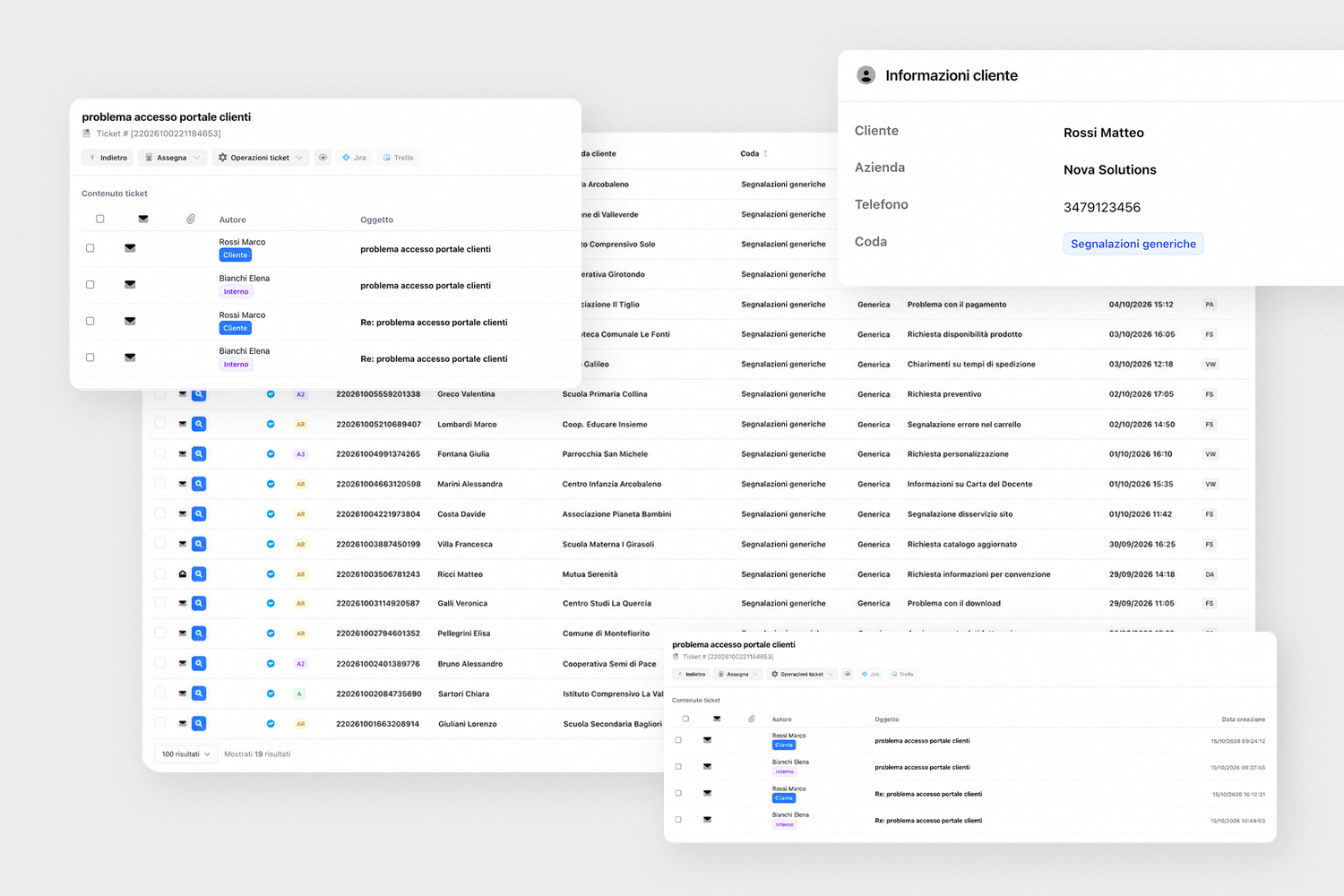The width and height of the screenshot is (1344, 896).
Task: Click the A2 badge on Bruno Alessandro's row
Action: click(301, 664)
